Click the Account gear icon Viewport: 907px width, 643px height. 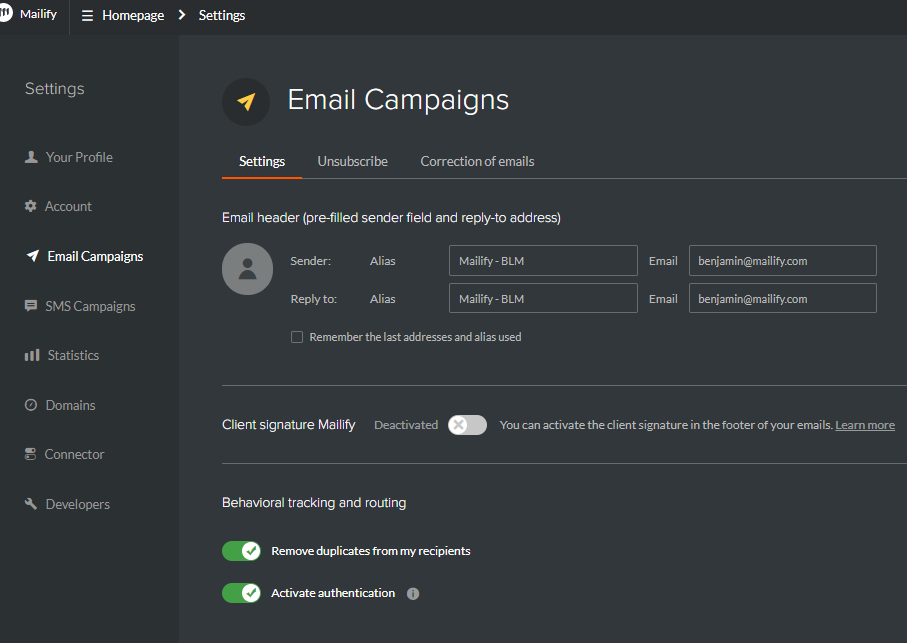[31, 206]
